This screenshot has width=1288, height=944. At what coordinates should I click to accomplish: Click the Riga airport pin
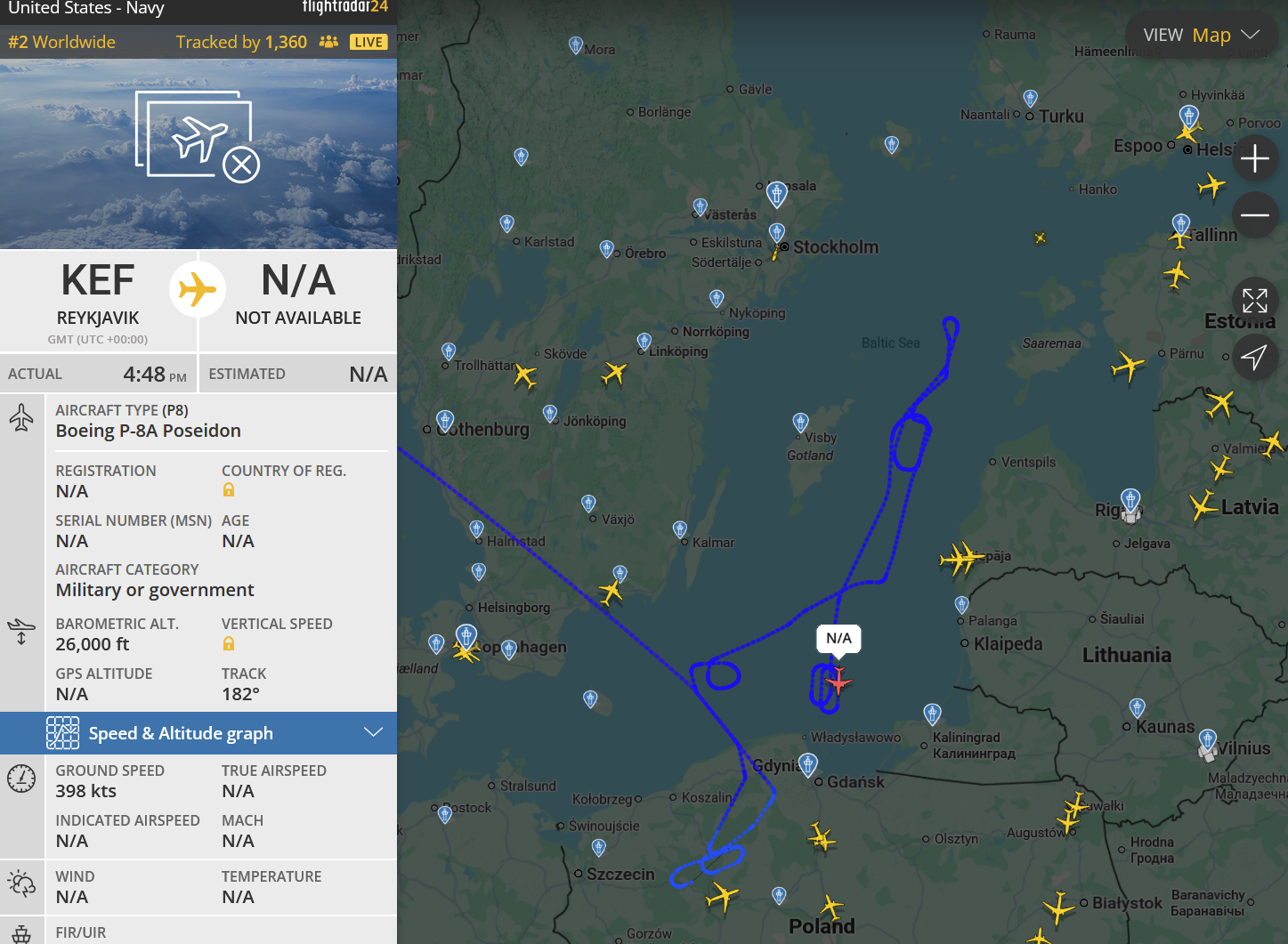[x=1130, y=499]
